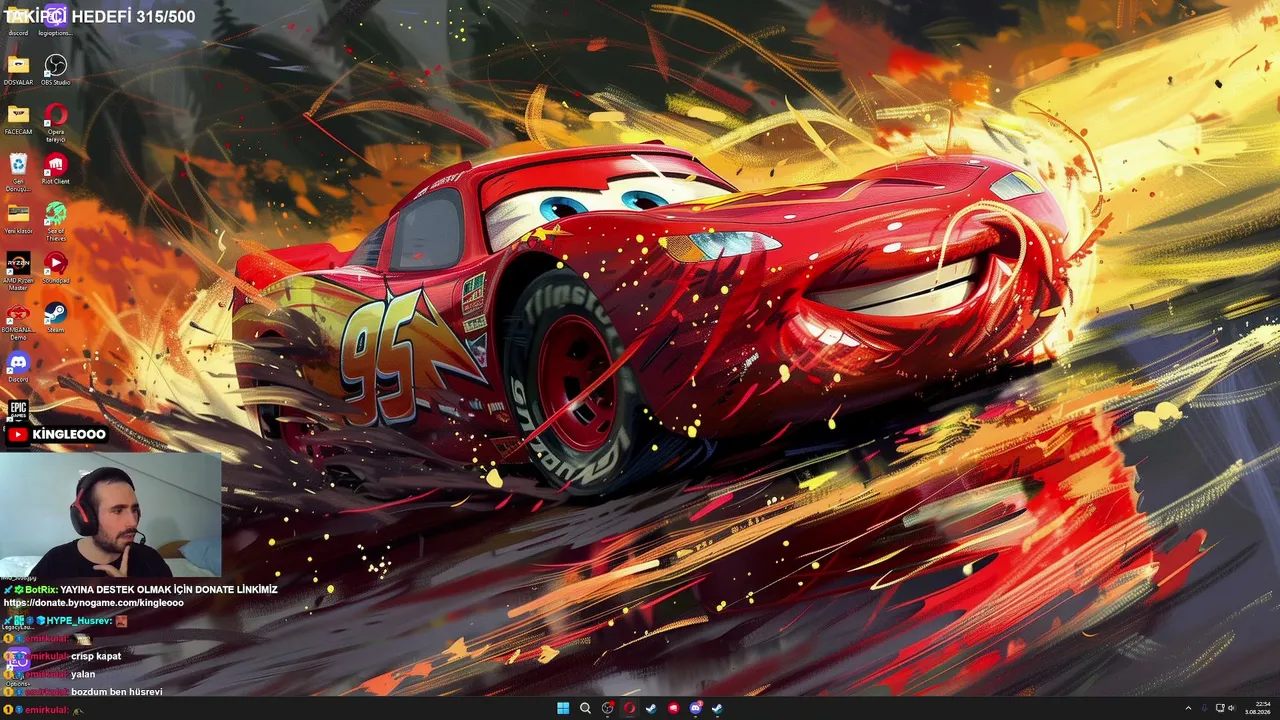Open the Soundpad desktop shortcut

(55, 267)
